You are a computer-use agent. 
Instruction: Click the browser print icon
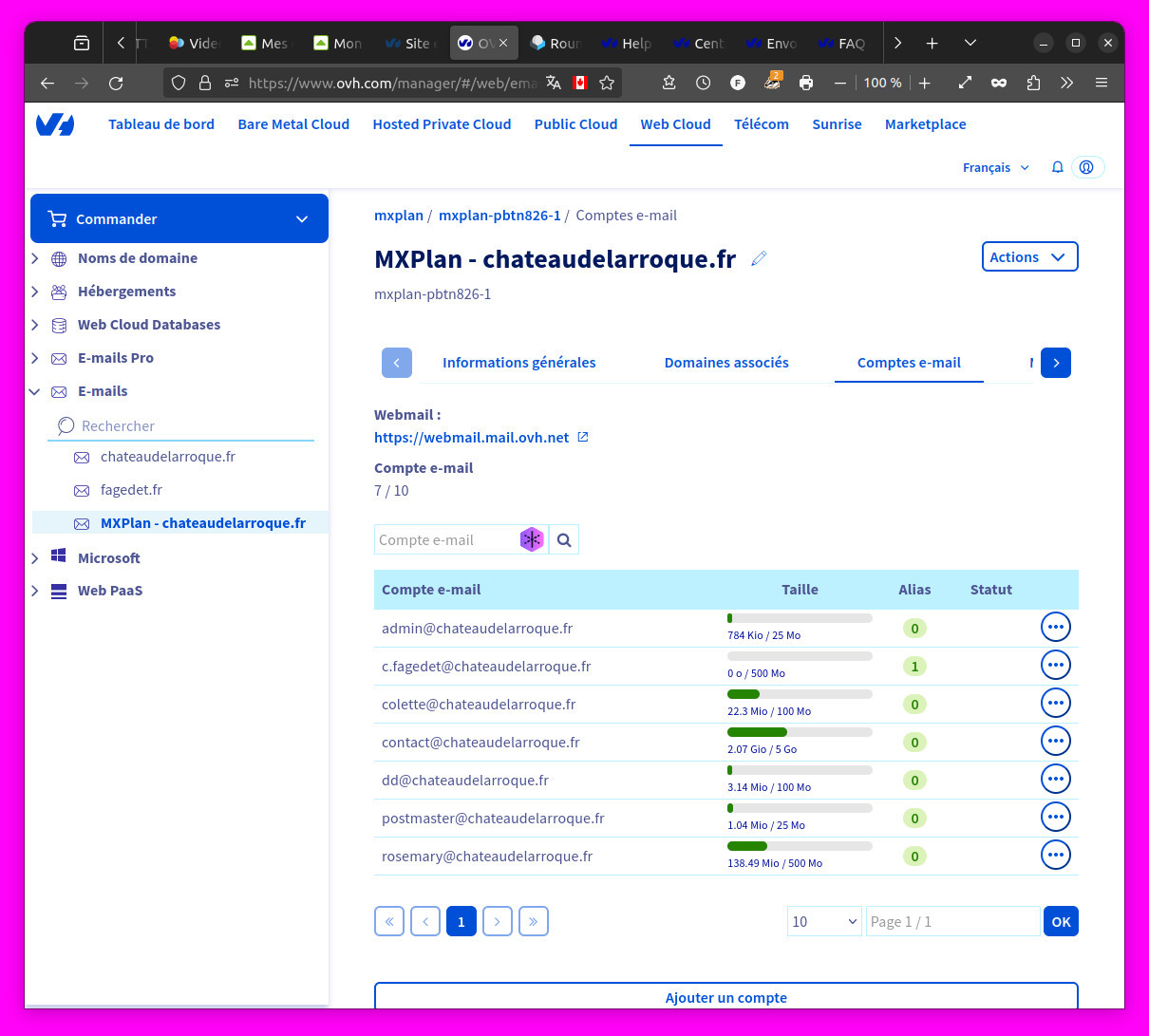(x=806, y=83)
